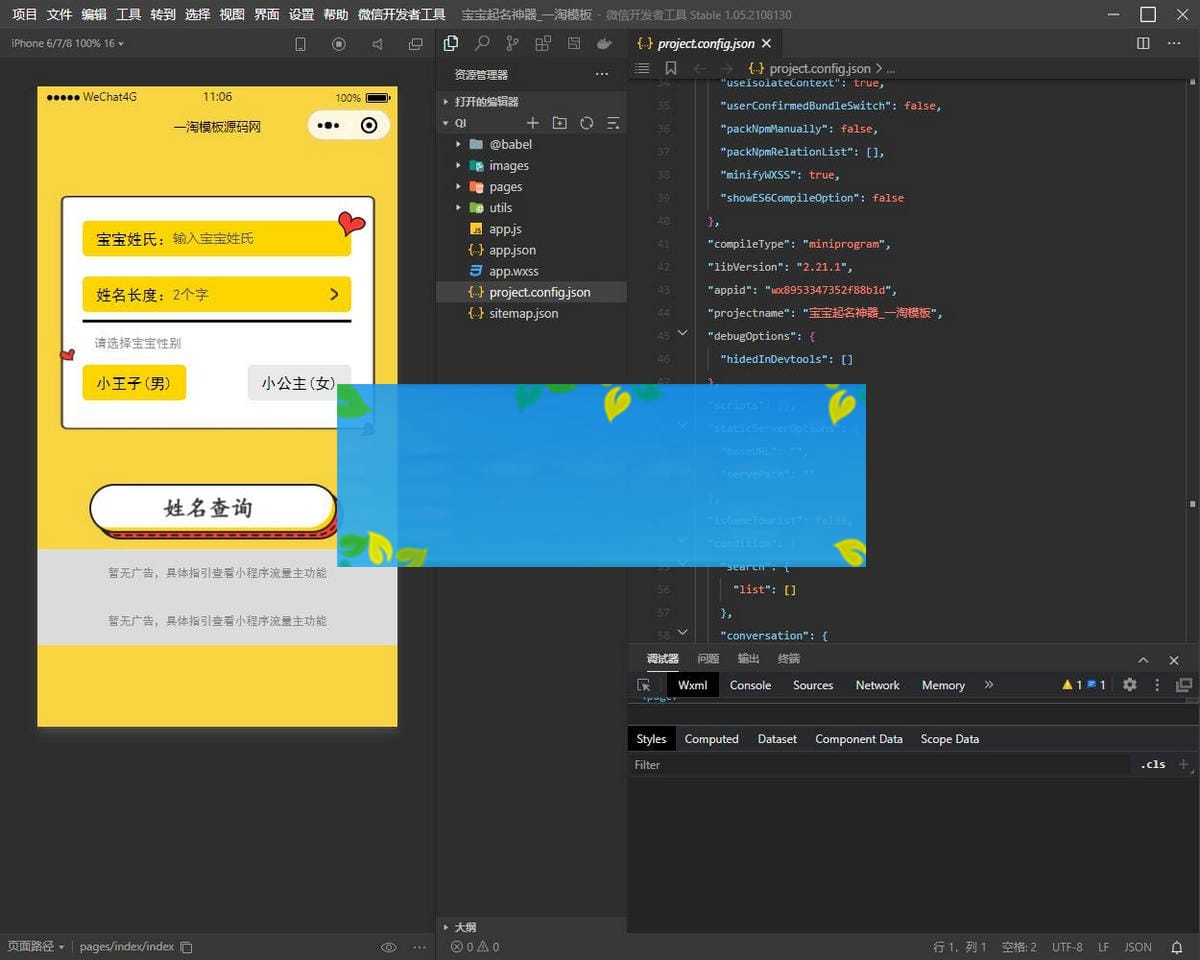Select the 小王子(男) button
Screen dimensions: 1200x960
(x=134, y=383)
